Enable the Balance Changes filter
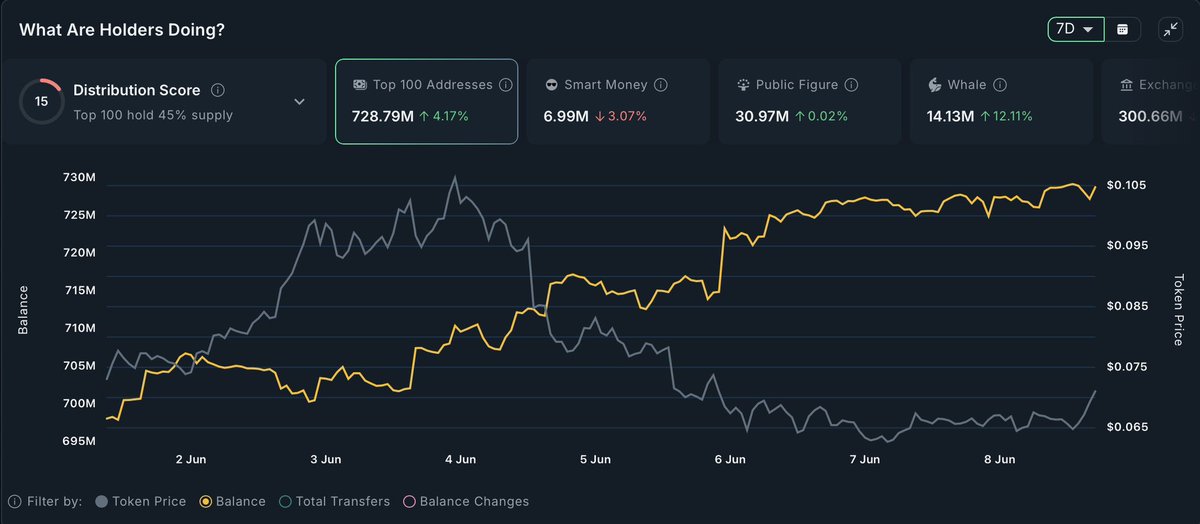Image resolution: width=1200 pixels, height=524 pixels. coord(465,501)
